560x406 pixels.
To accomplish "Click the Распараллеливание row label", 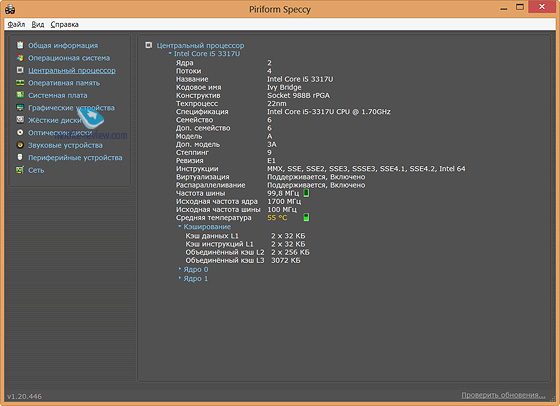I will pyautogui.click(x=210, y=185).
